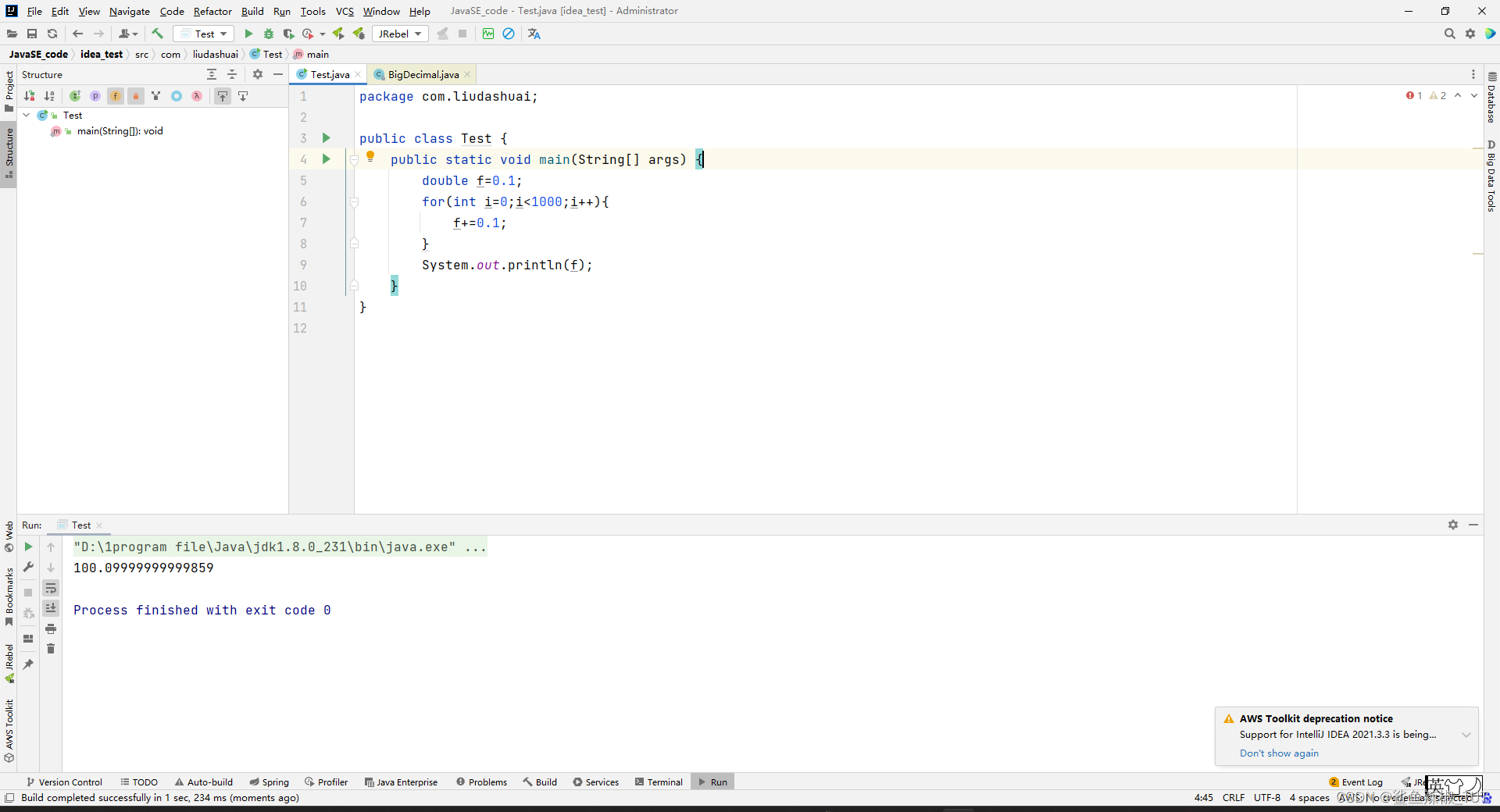Open Structure panel options with its gear icon
This screenshot has width=1500, height=812.
(x=258, y=74)
